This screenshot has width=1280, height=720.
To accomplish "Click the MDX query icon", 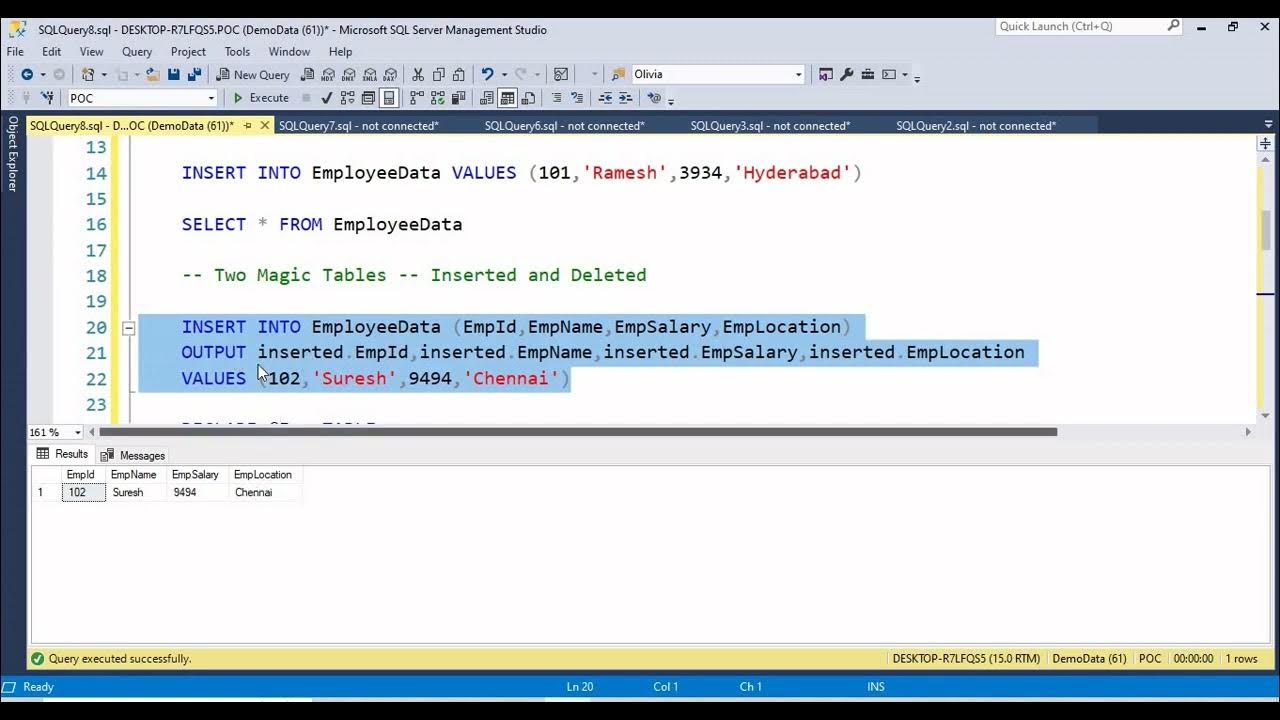I will coord(328,74).
